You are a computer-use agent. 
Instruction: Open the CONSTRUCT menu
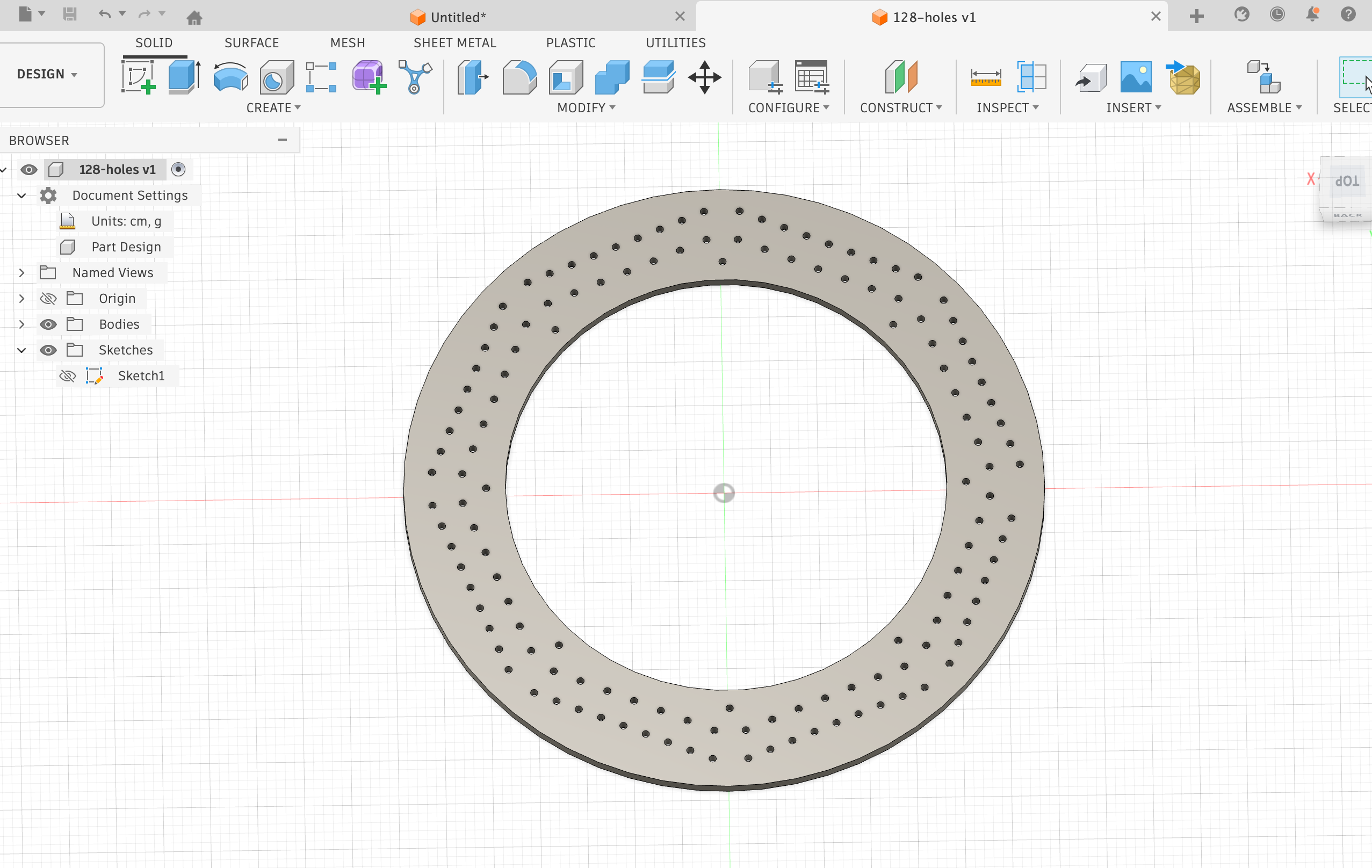coord(901,107)
